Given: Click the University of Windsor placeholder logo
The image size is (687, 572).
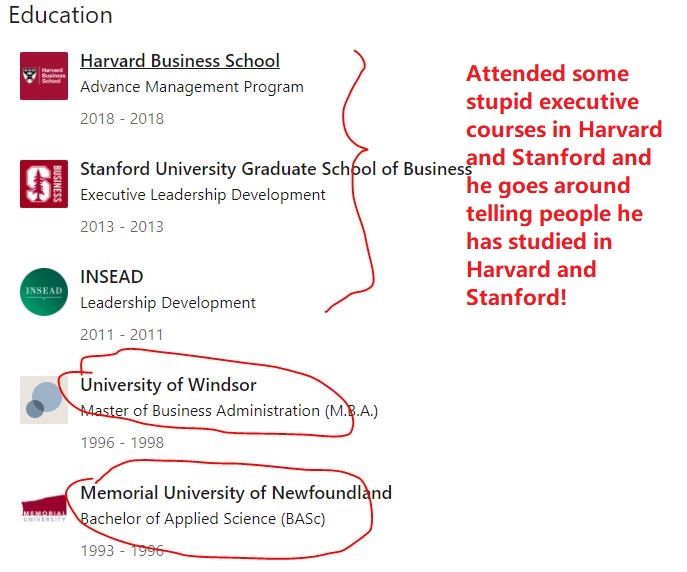Looking at the screenshot, I should tap(44, 400).
